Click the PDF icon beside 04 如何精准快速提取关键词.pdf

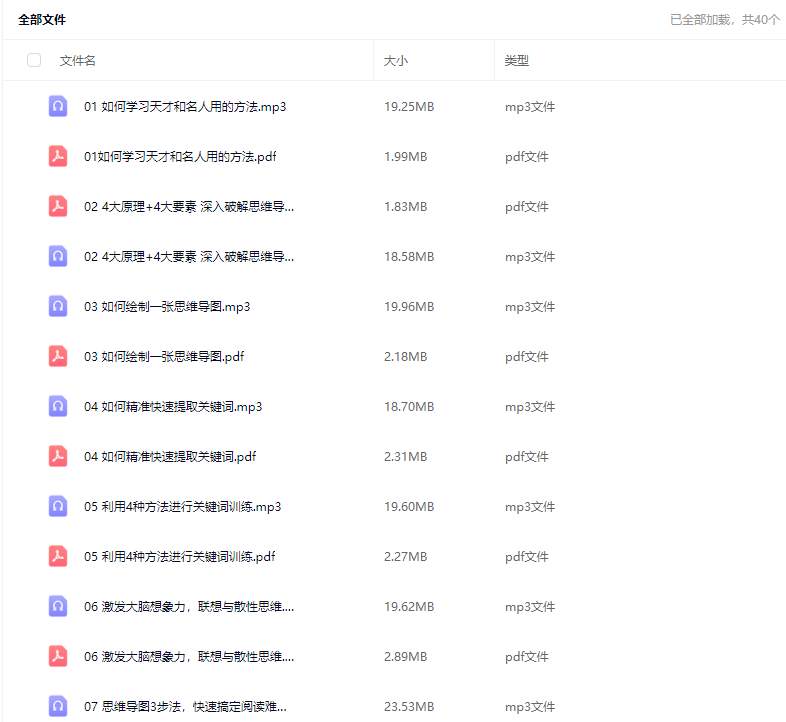tap(58, 456)
